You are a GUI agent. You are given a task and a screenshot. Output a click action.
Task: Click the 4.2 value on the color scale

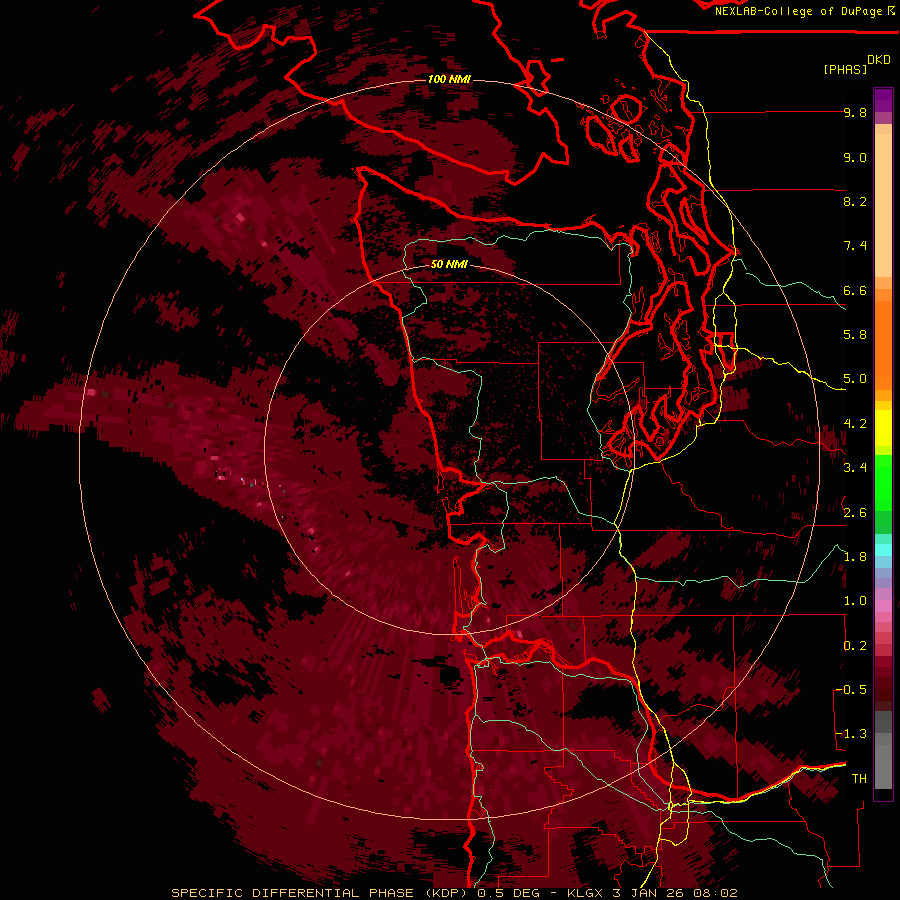click(x=855, y=424)
